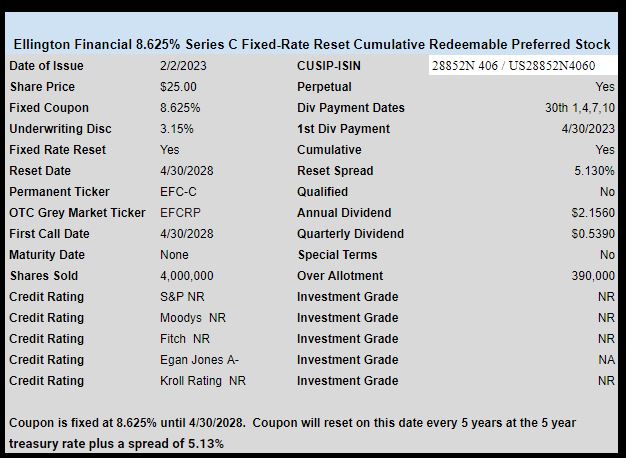626x458 pixels.
Task: Click the Permanent Ticker value EFC-C
Action: (178, 192)
